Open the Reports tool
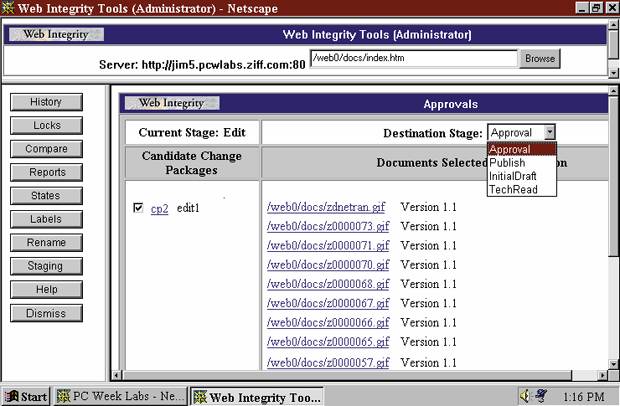620x406 pixels. [46, 172]
